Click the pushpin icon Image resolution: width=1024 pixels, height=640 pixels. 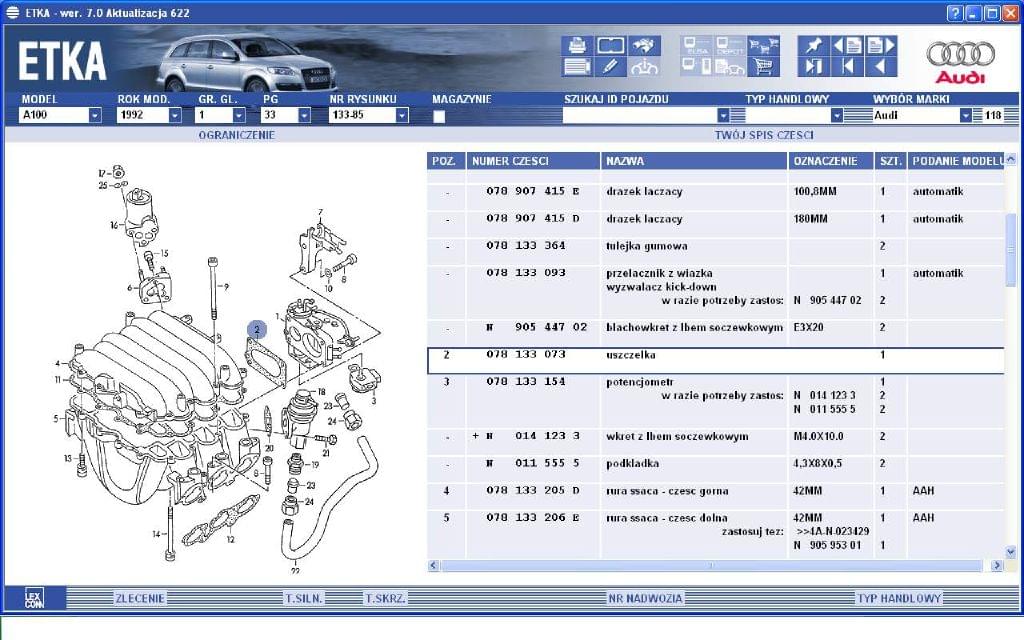click(813, 45)
